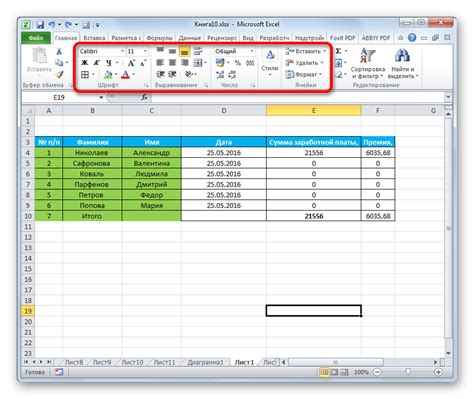Switch to Page Break Preview in status bar
Screen dimensions: 474x399
pyautogui.click(x=344, y=372)
